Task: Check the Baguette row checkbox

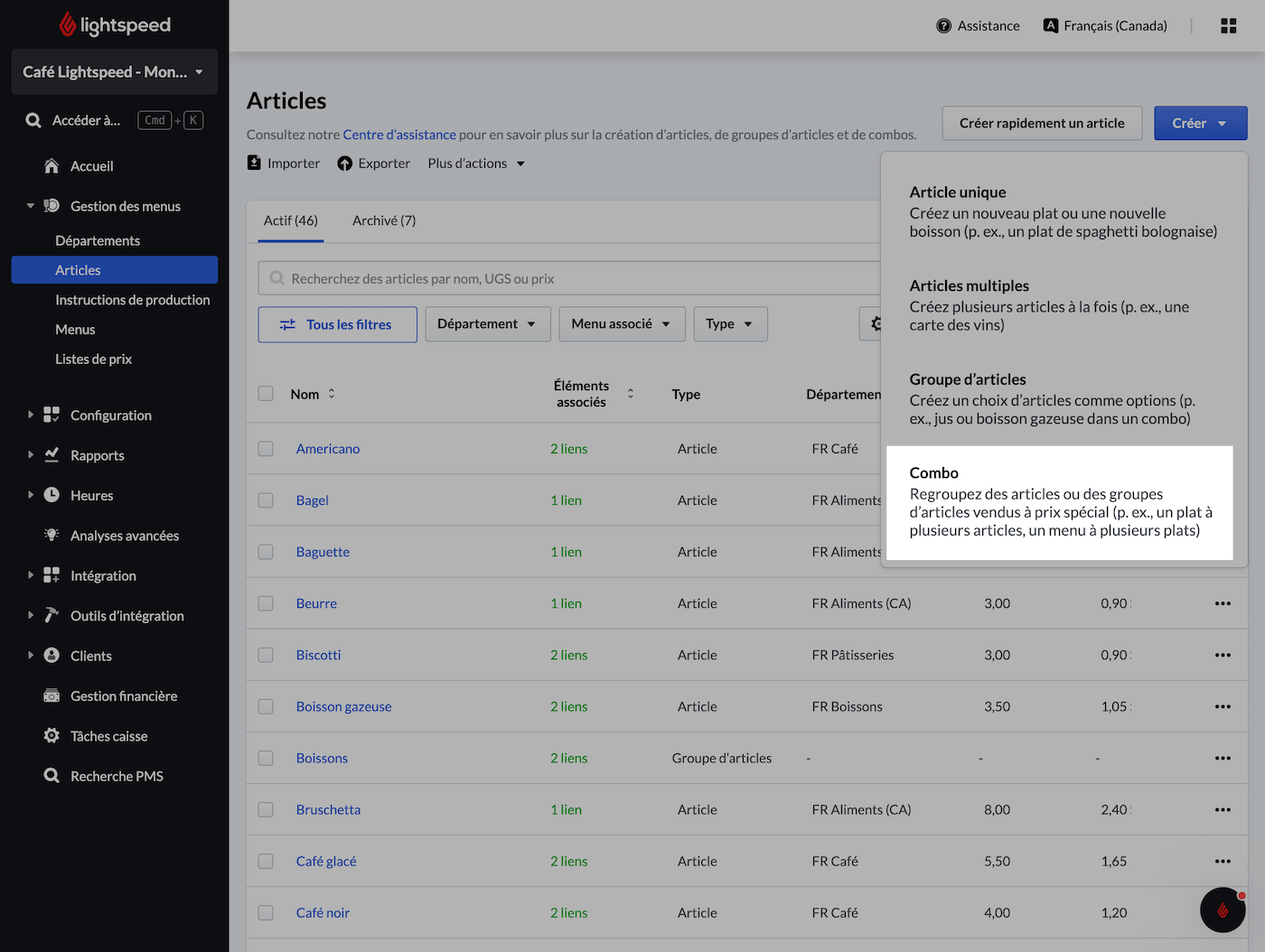Action: (x=266, y=552)
